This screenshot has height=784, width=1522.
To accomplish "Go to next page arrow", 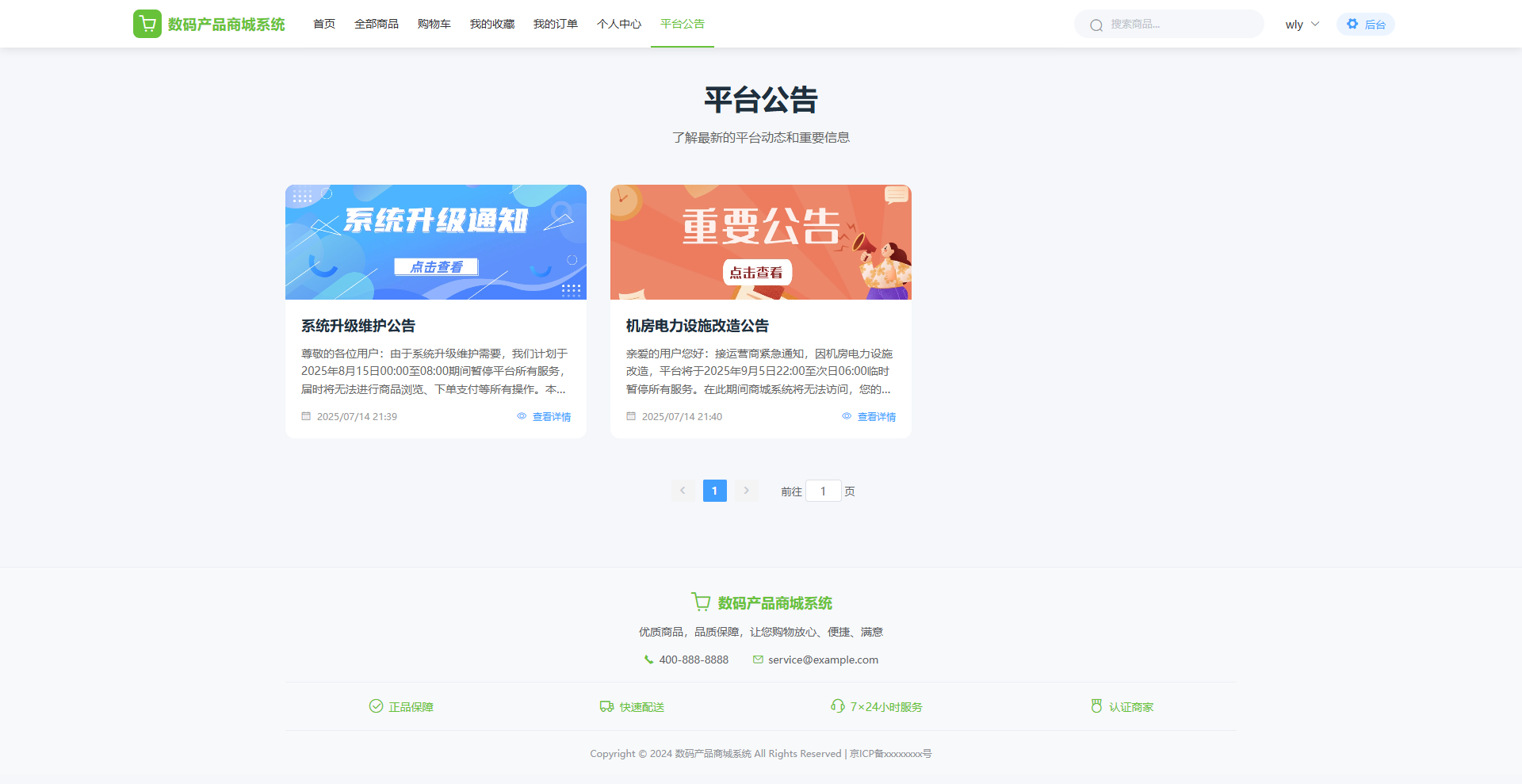I will pos(746,491).
